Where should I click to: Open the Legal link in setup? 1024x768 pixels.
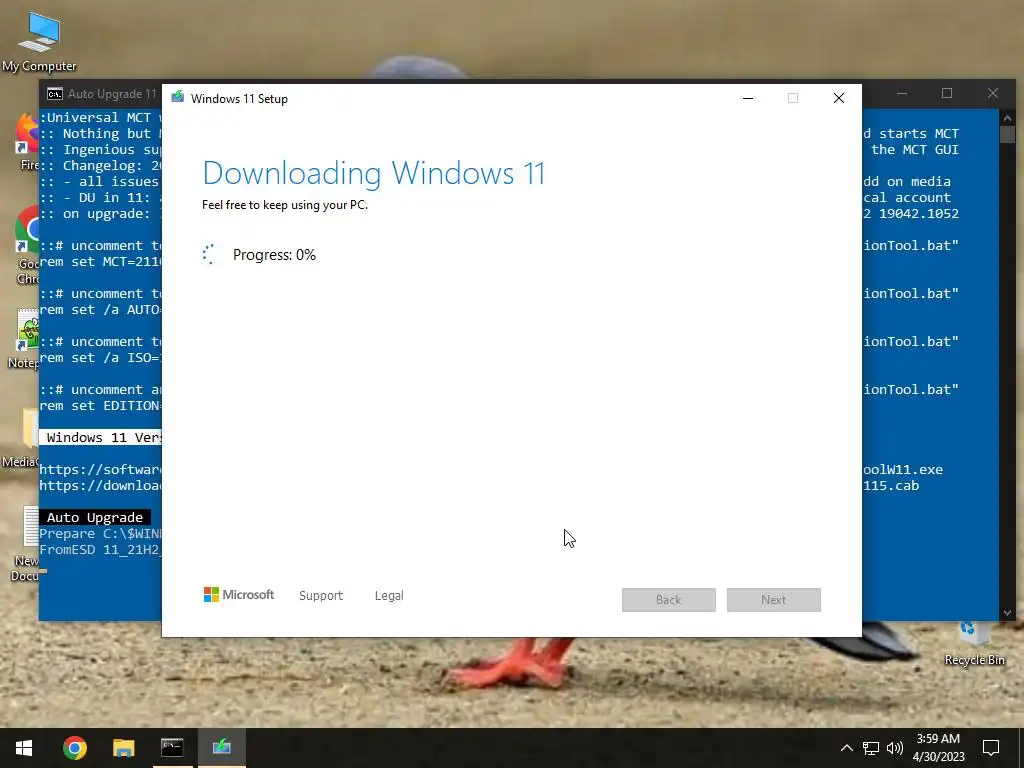click(x=389, y=596)
